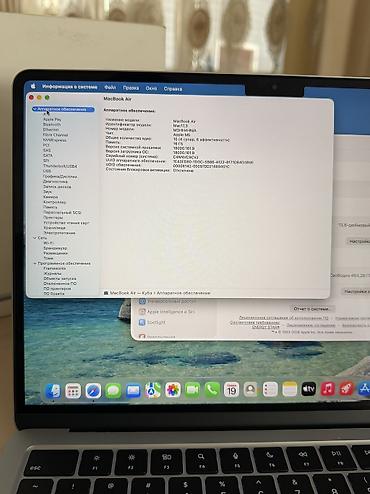
Task: Open Calendar showing 19 in the Dock
Action: [231, 389]
